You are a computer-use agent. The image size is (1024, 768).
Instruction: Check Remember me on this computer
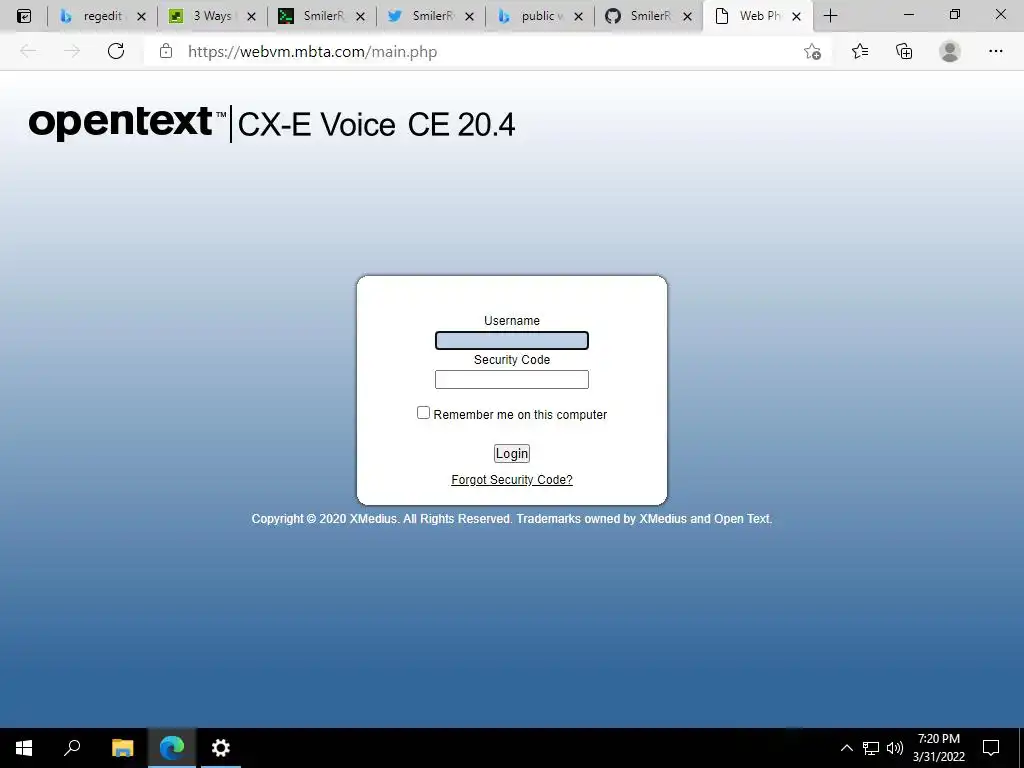423,413
